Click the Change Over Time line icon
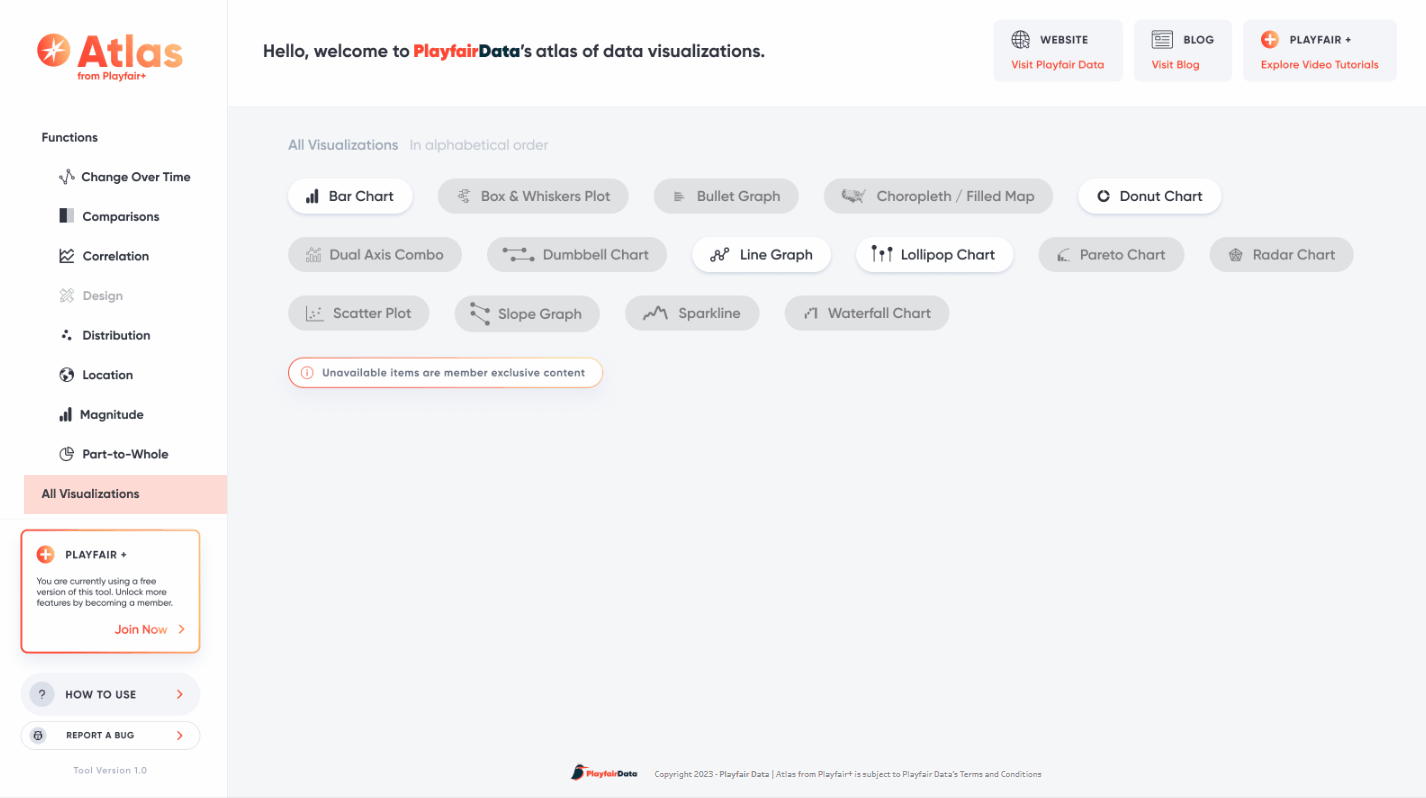The width and height of the screenshot is (1426, 798). tap(67, 177)
